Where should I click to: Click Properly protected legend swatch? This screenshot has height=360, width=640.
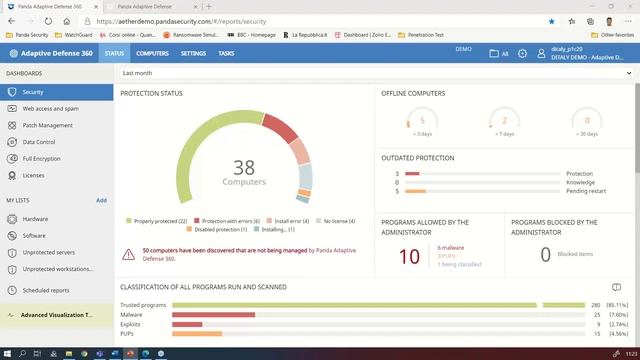(x=129, y=221)
